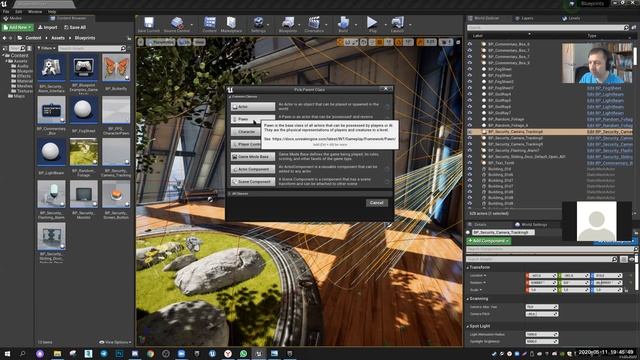Open the Help menu
Image resolution: width=640 pixels, height=360 pixels.
[x=52, y=11]
